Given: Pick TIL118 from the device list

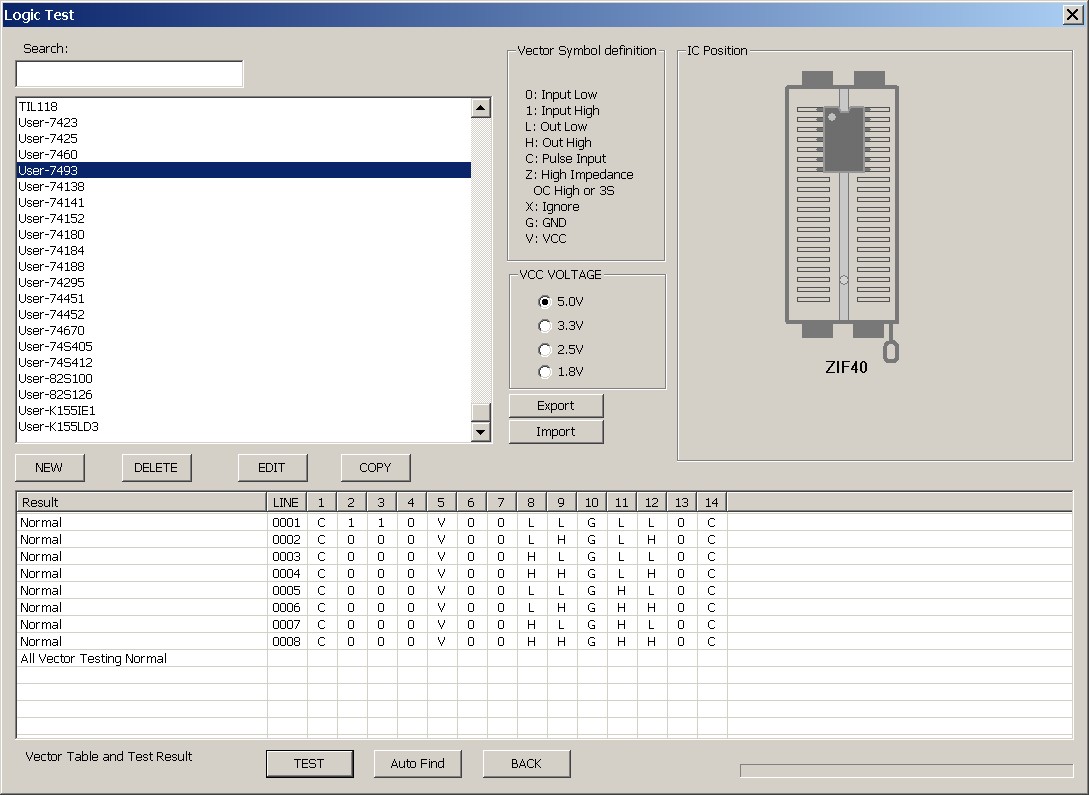Looking at the screenshot, I should pos(38,106).
